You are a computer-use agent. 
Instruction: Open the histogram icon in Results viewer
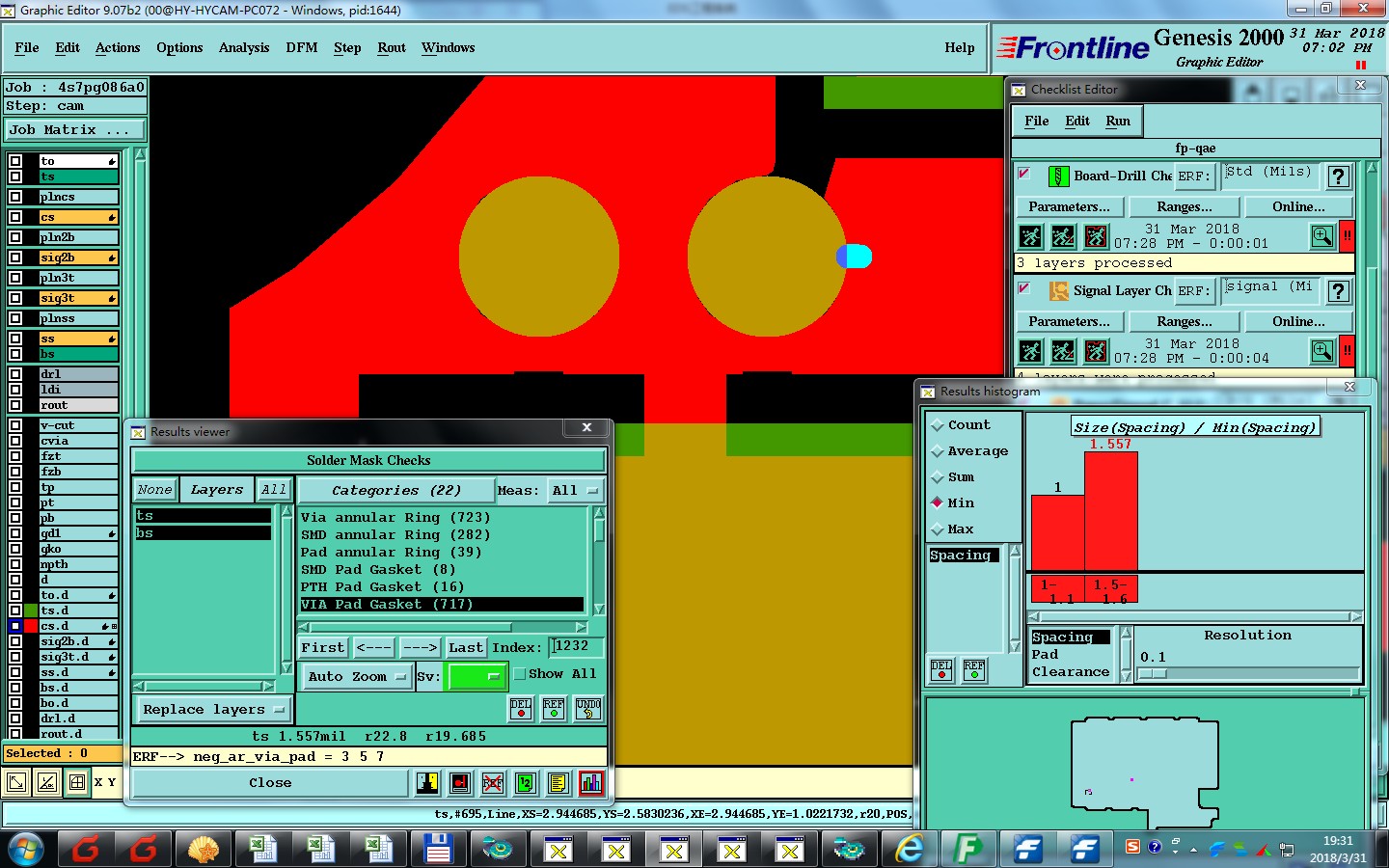tap(591, 782)
